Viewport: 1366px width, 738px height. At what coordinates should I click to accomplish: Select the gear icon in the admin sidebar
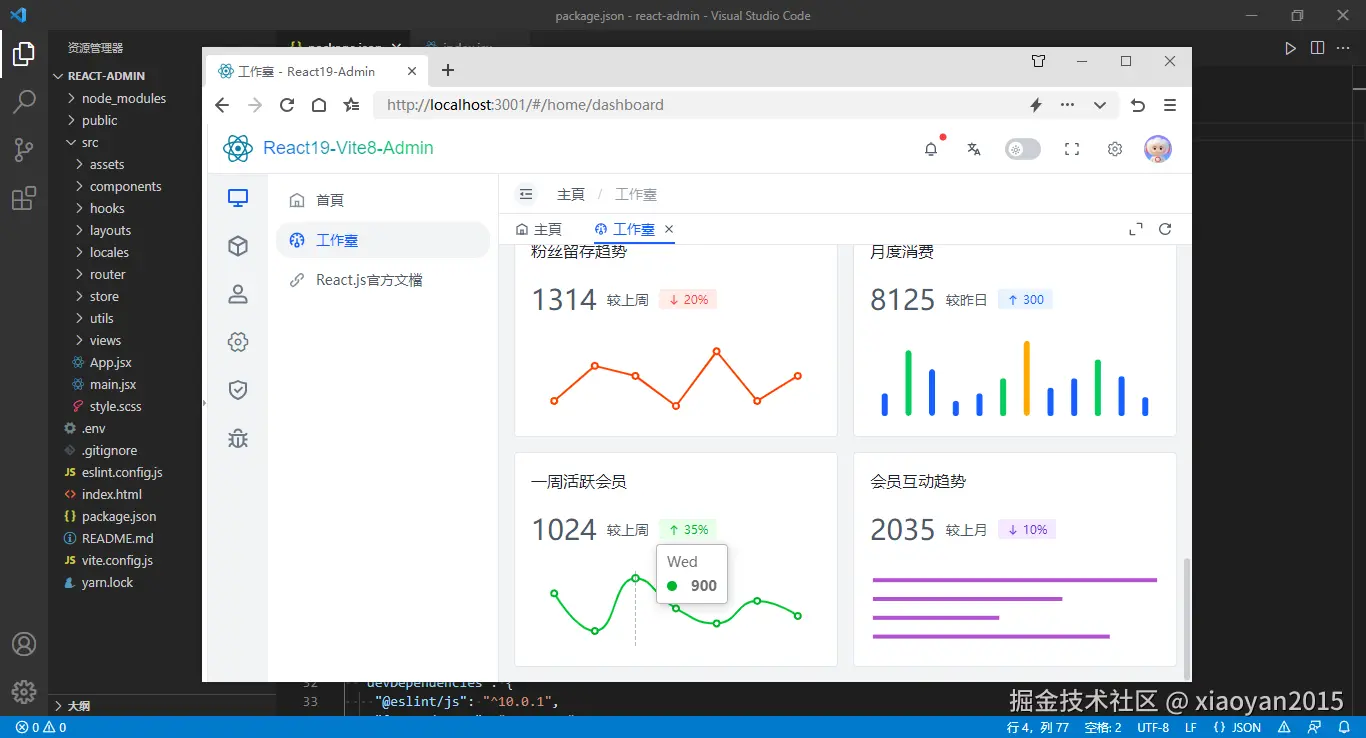[238, 342]
